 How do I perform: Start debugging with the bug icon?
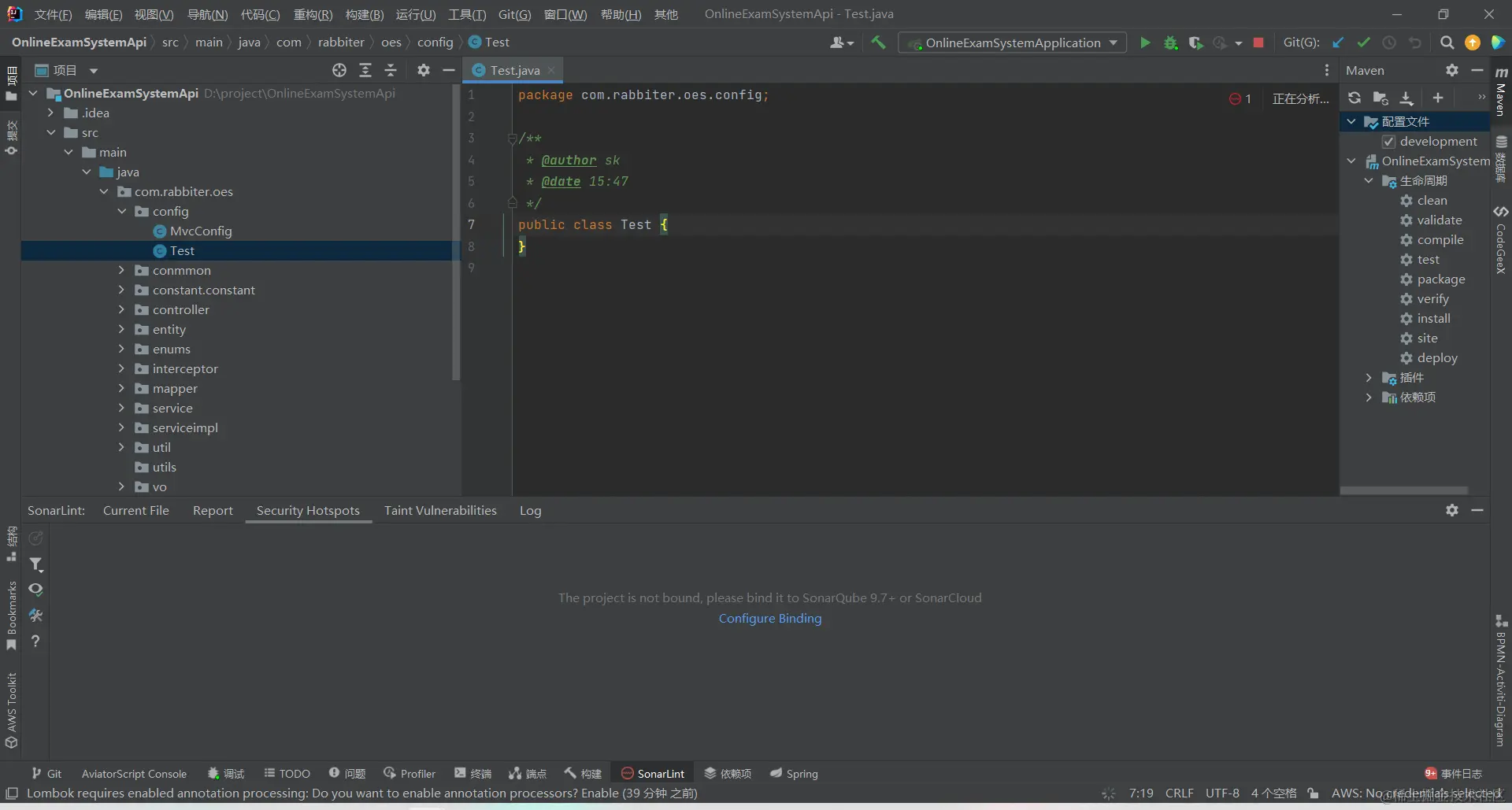tap(1171, 43)
